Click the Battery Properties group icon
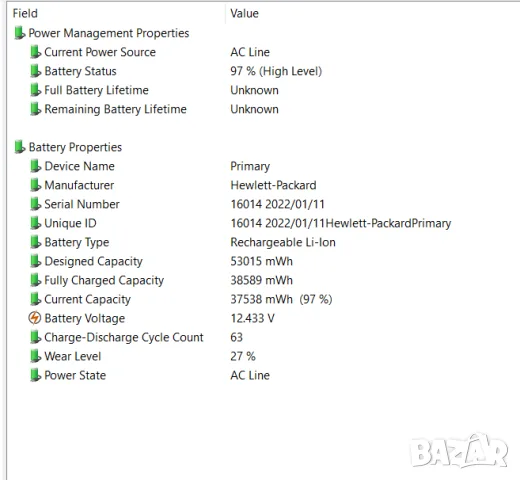 coord(20,147)
